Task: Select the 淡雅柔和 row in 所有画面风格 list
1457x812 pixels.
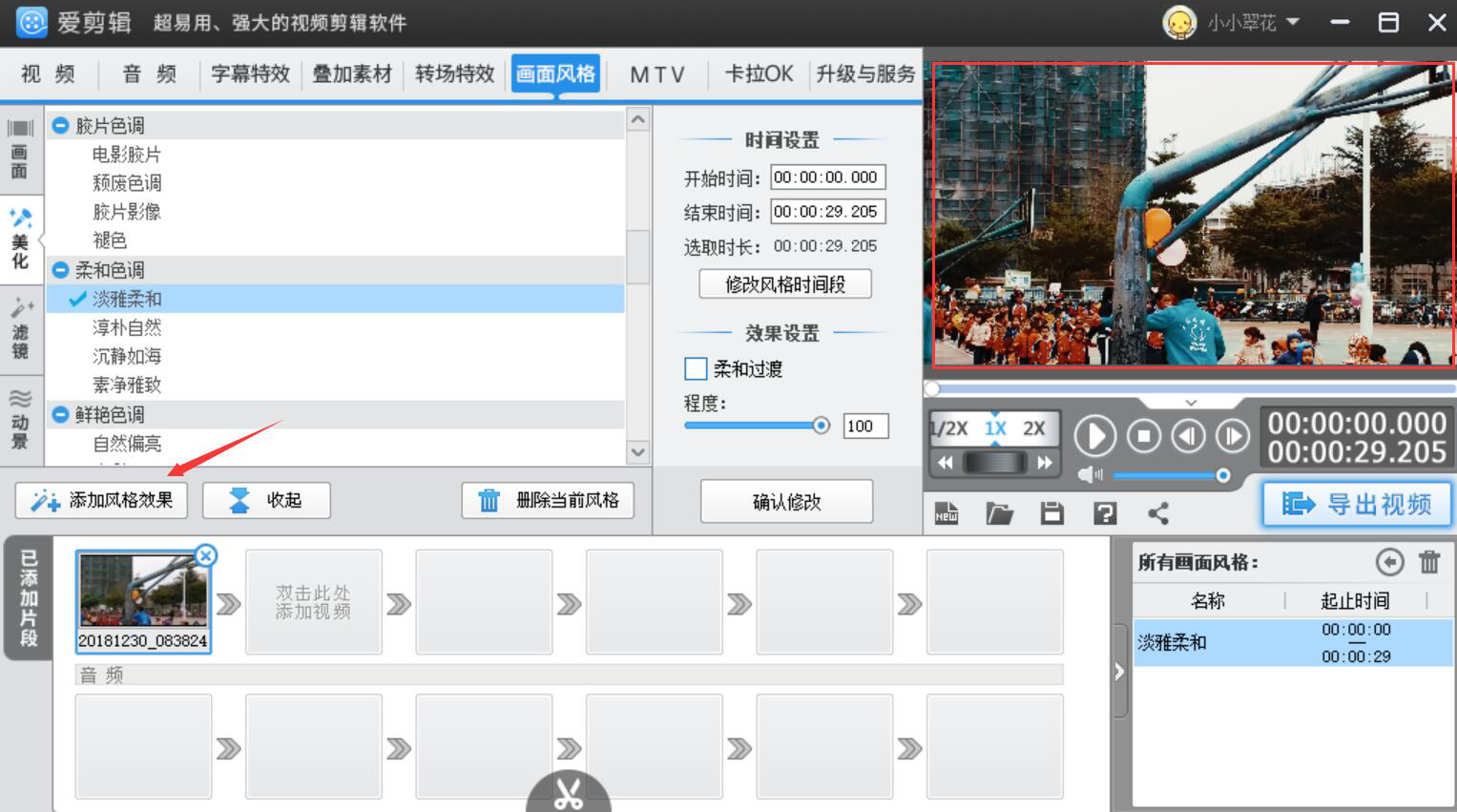Action: (1293, 642)
